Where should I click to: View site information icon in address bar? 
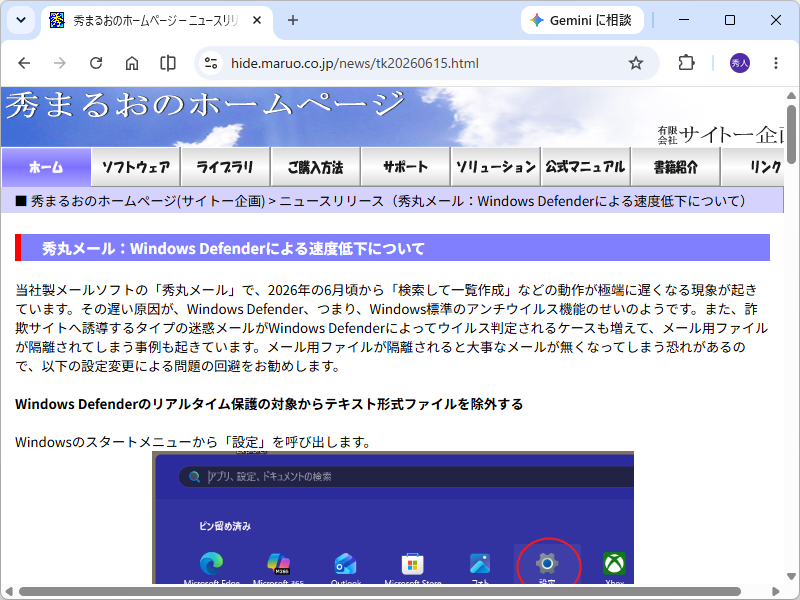coord(211,63)
